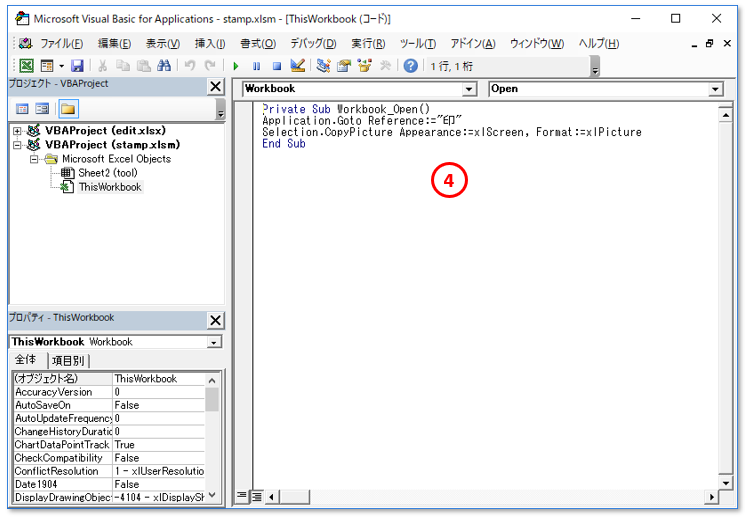Click the View Object icon in Project panel
The width and height of the screenshot is (747, 522).
[42, 109]
